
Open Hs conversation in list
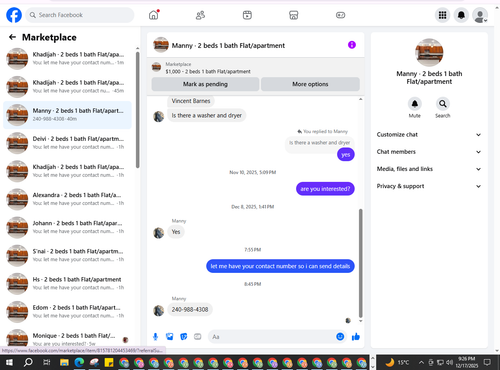[x=67, y=284]
